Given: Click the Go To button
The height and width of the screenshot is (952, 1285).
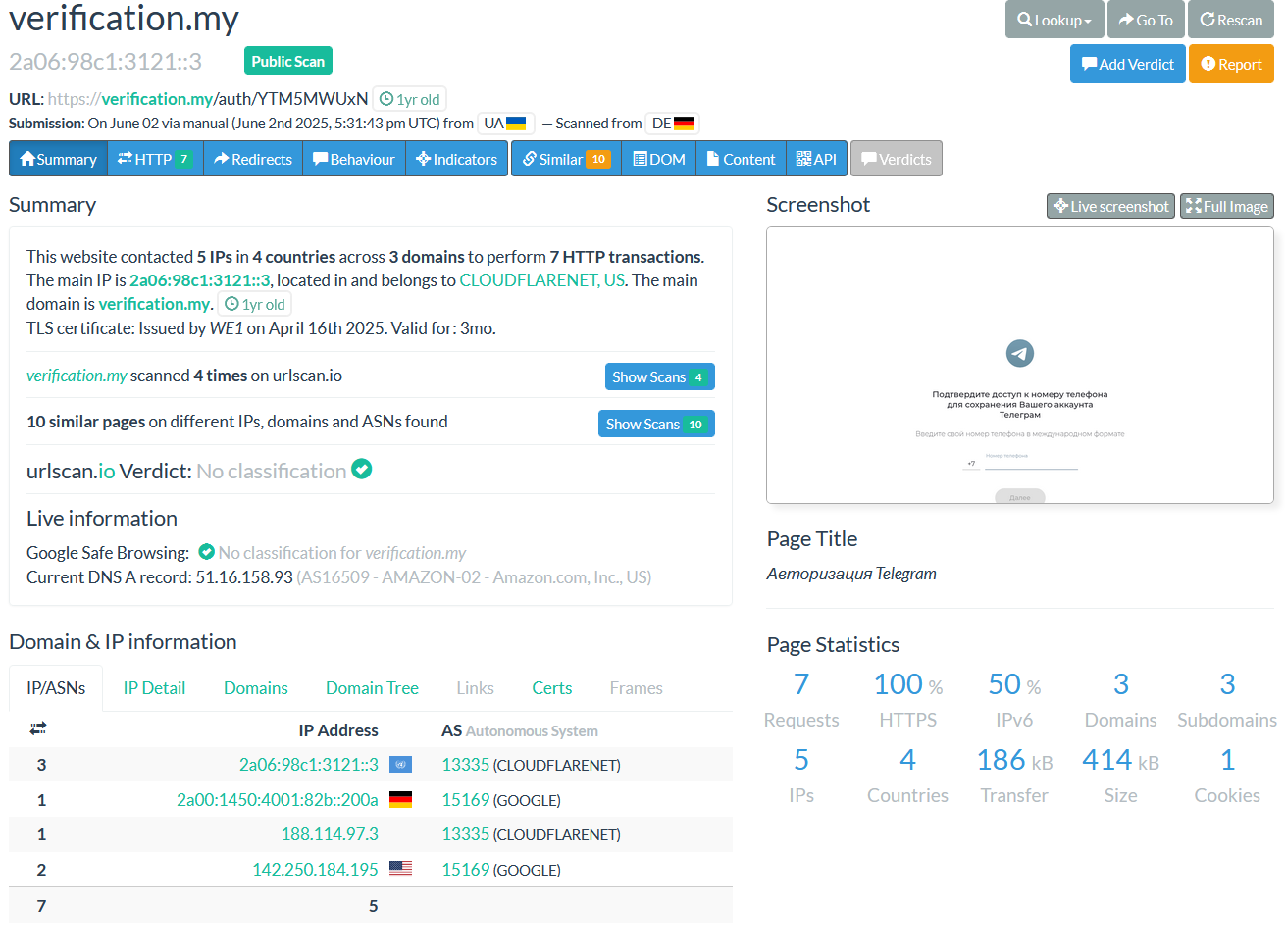Looking at the screenshot, I should pos(1146,20).
